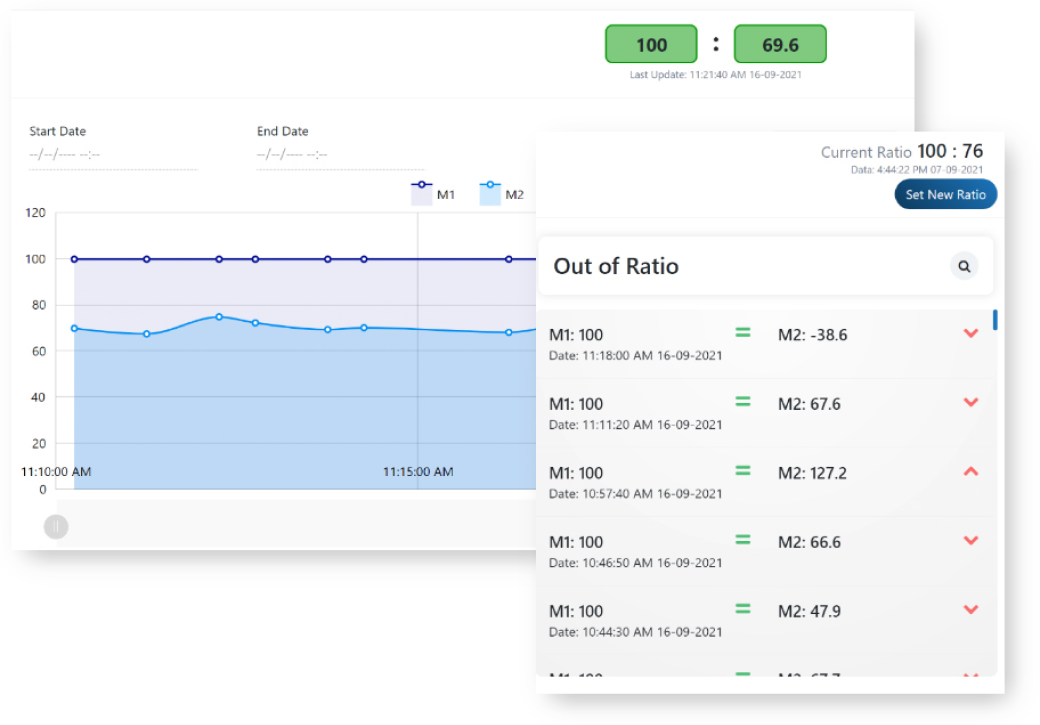The height and width of the screenshot is (725, 1040).
Task: Click Current Ratio 100 : 76 text
Action: (902, 152)
